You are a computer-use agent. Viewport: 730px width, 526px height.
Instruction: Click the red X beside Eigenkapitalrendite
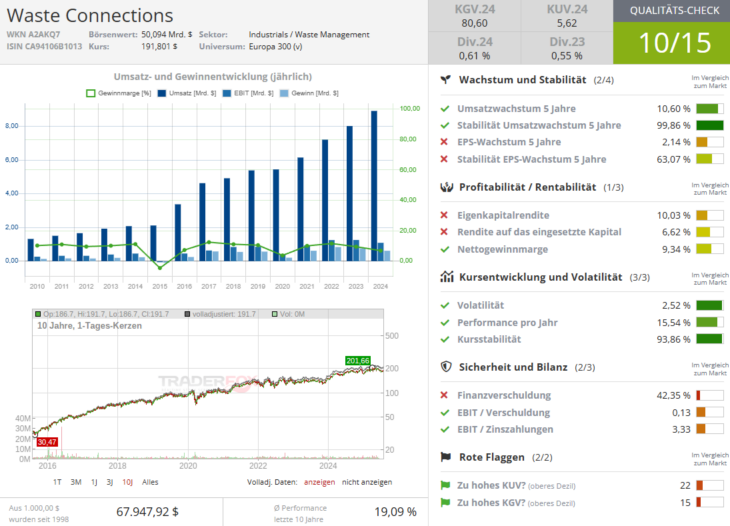444,215
